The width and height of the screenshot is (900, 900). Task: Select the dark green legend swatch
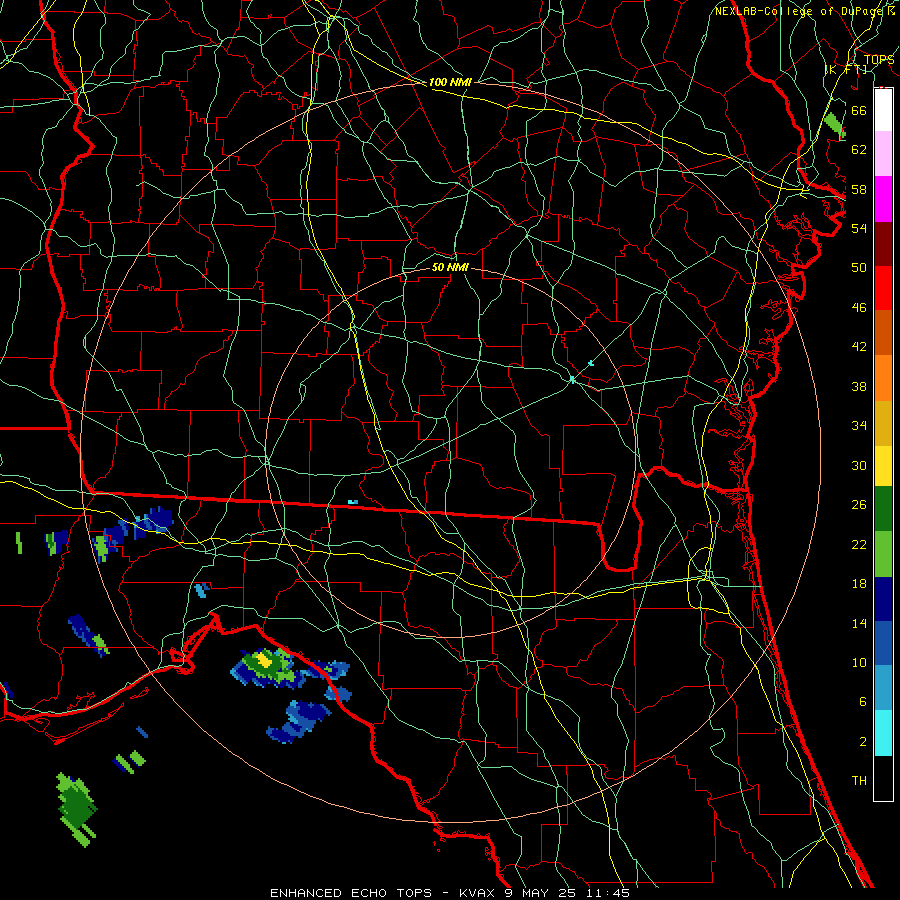[x=883, y=509]
